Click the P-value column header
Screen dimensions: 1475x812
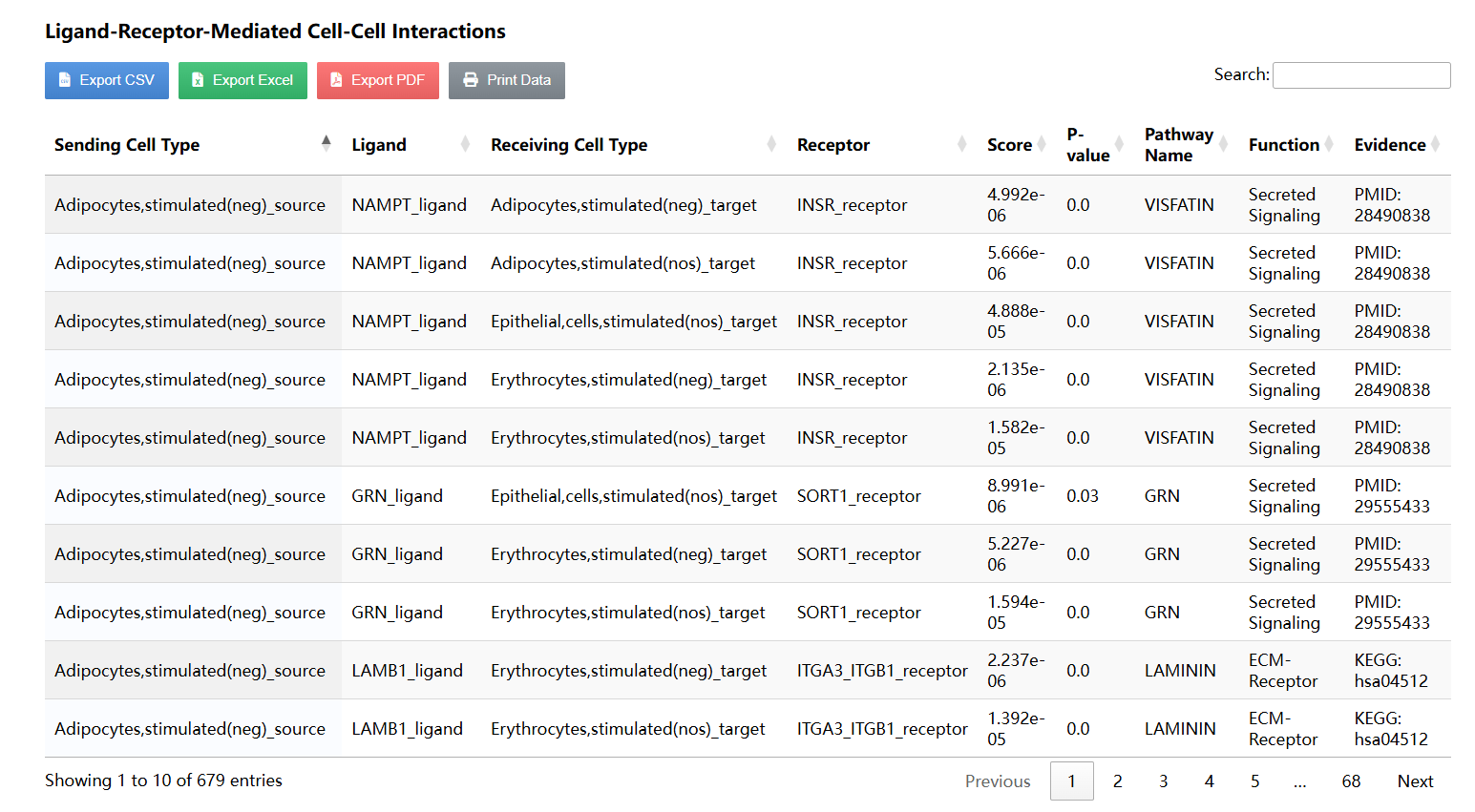click(1087, 144)
